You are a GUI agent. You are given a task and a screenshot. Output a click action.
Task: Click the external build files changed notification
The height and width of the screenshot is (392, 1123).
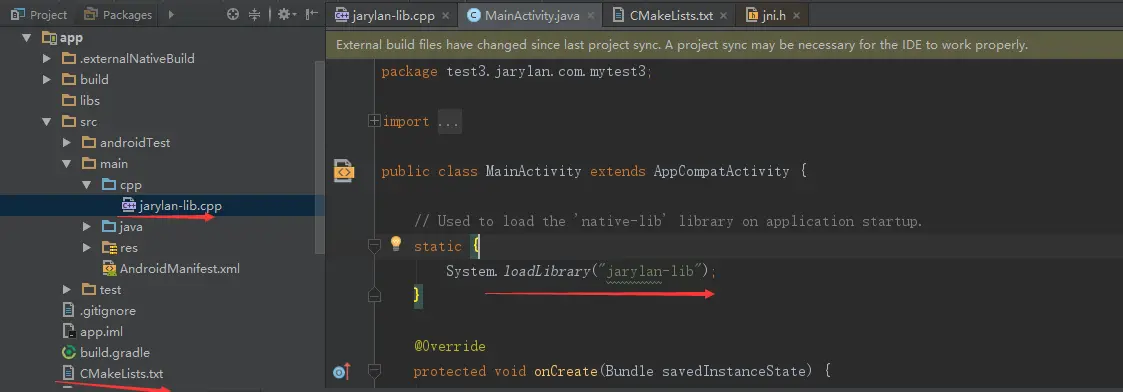coord(724,44)
